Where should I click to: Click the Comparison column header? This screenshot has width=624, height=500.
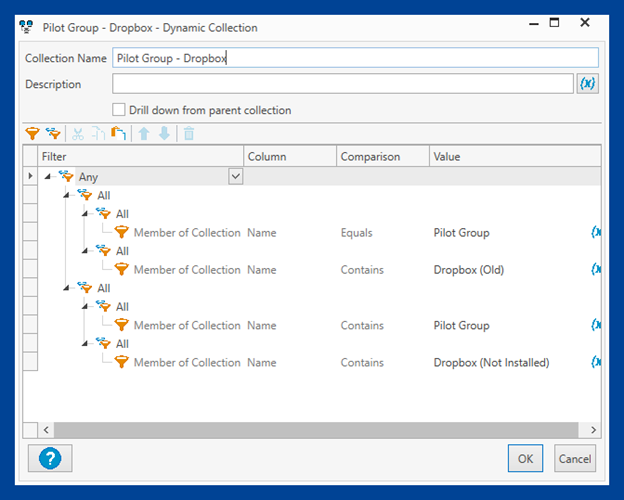coord(383,156)
